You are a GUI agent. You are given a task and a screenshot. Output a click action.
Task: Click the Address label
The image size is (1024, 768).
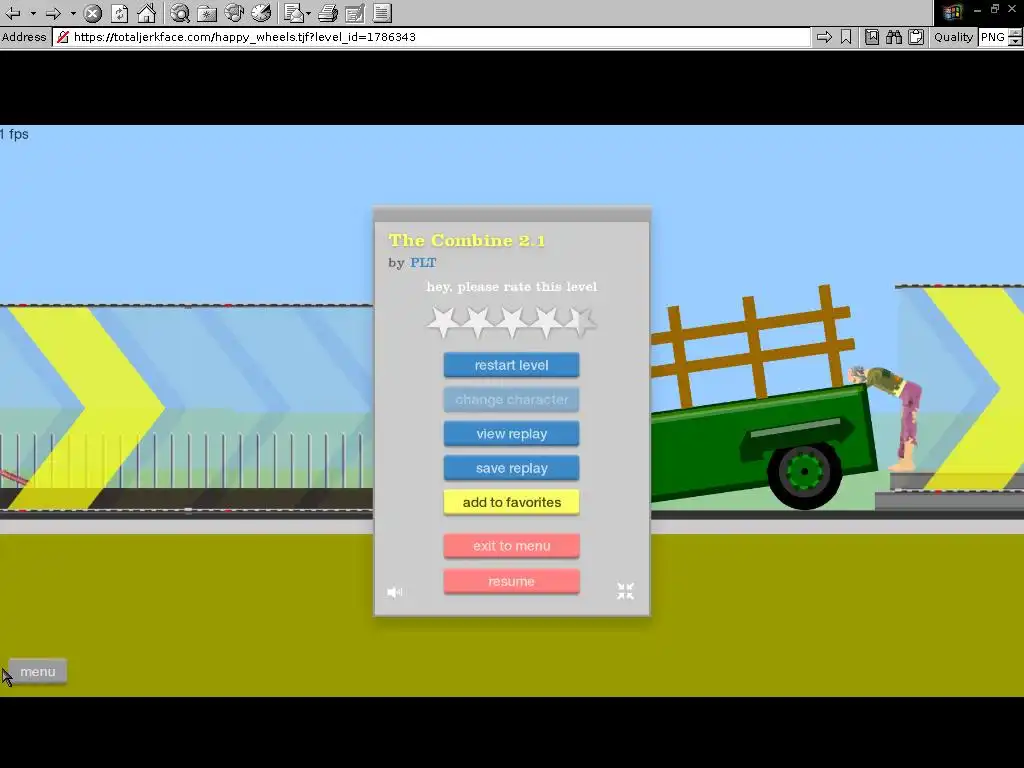(x=24, y=37)
